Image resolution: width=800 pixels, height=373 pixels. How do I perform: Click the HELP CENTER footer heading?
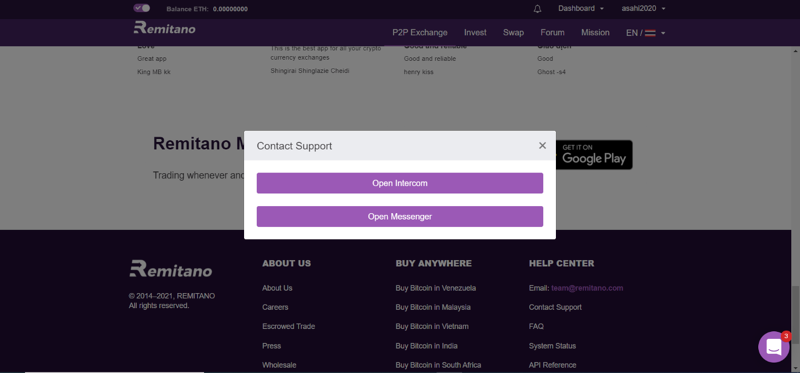[x=561, y=264]
